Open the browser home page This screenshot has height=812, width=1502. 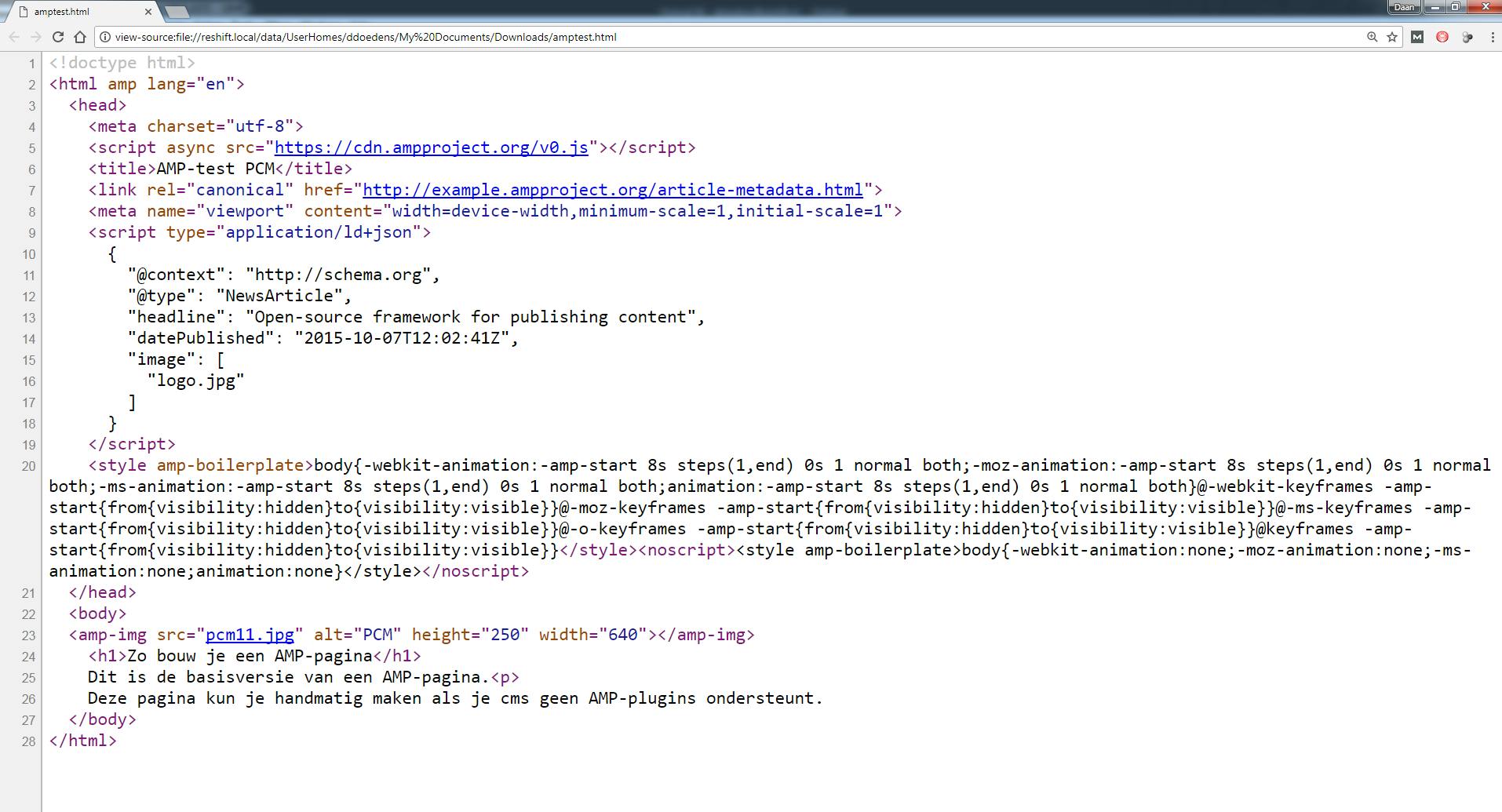(x=80, y=37)
